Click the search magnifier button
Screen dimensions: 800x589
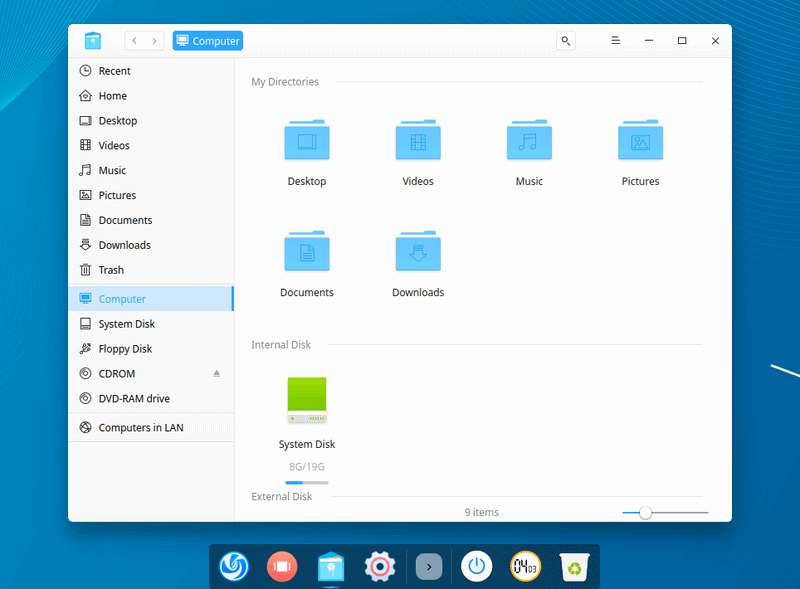[x=566, y=41]
